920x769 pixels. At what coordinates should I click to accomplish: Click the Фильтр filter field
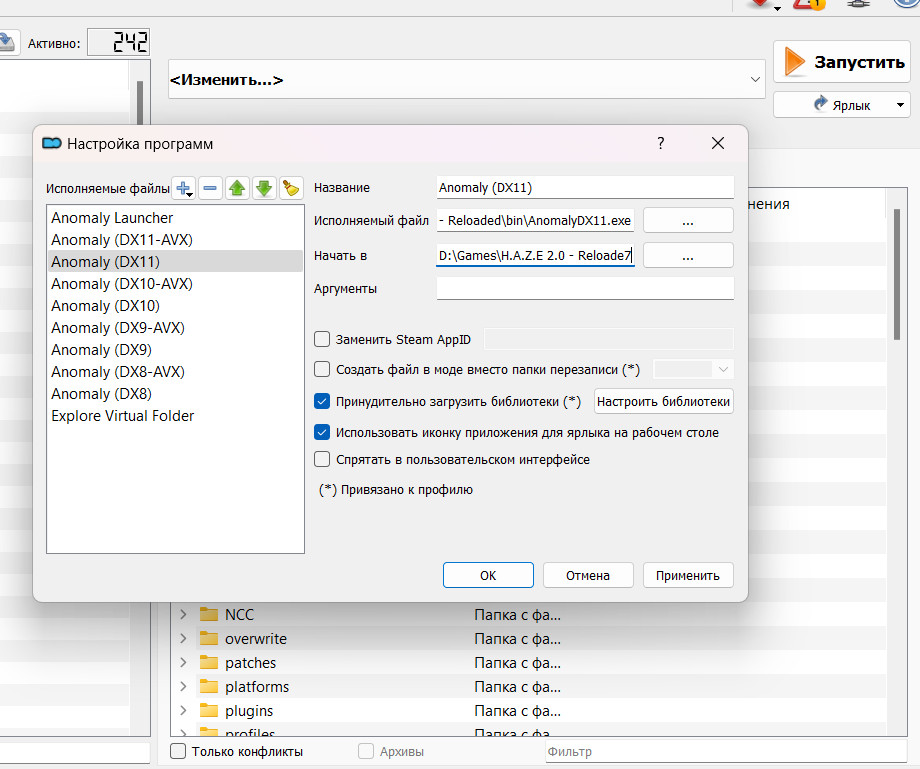click(726, 751)
